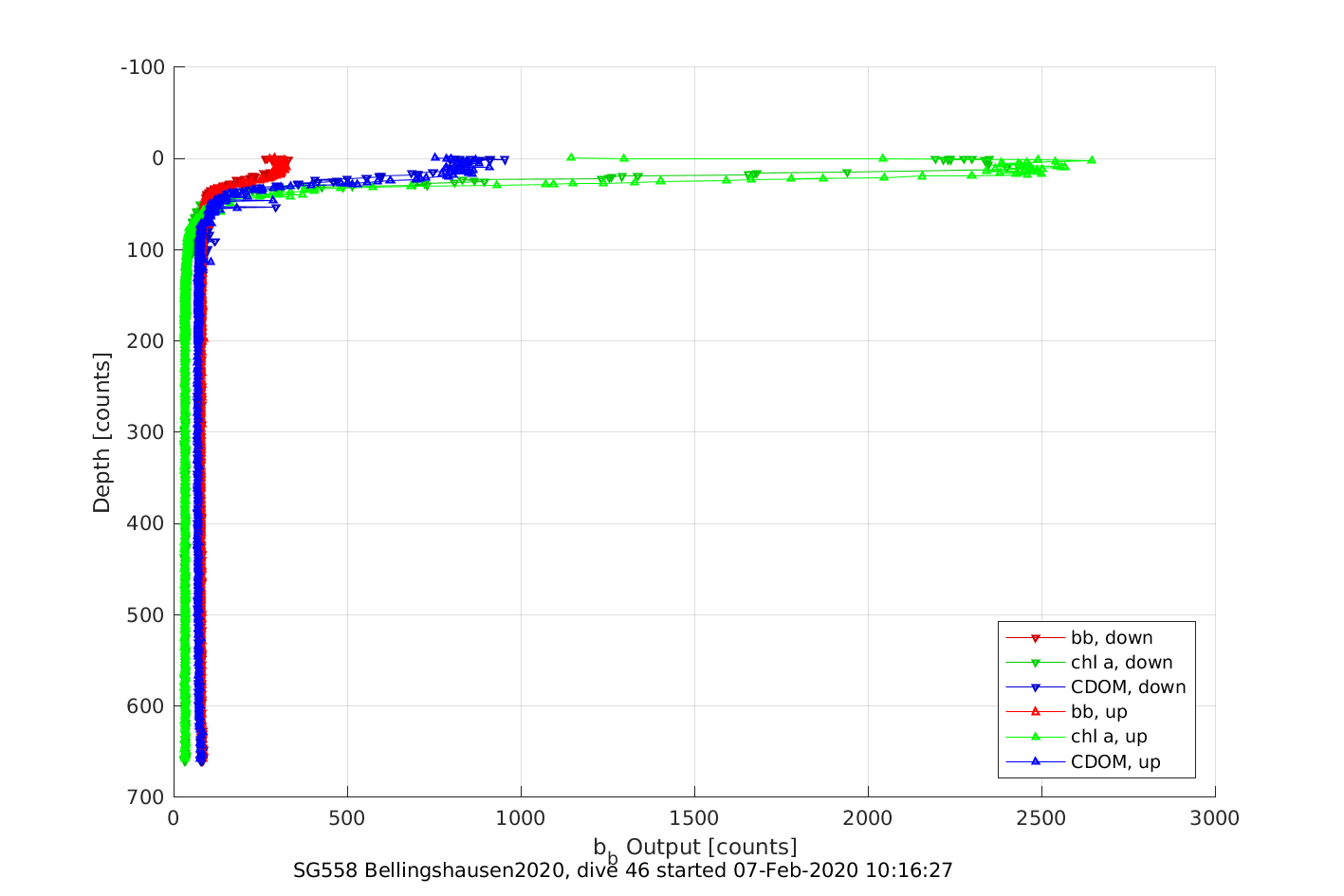Click the blue up-triangle marker in legend
The image size is (1344, 896).
click(x=1036, y=761)
